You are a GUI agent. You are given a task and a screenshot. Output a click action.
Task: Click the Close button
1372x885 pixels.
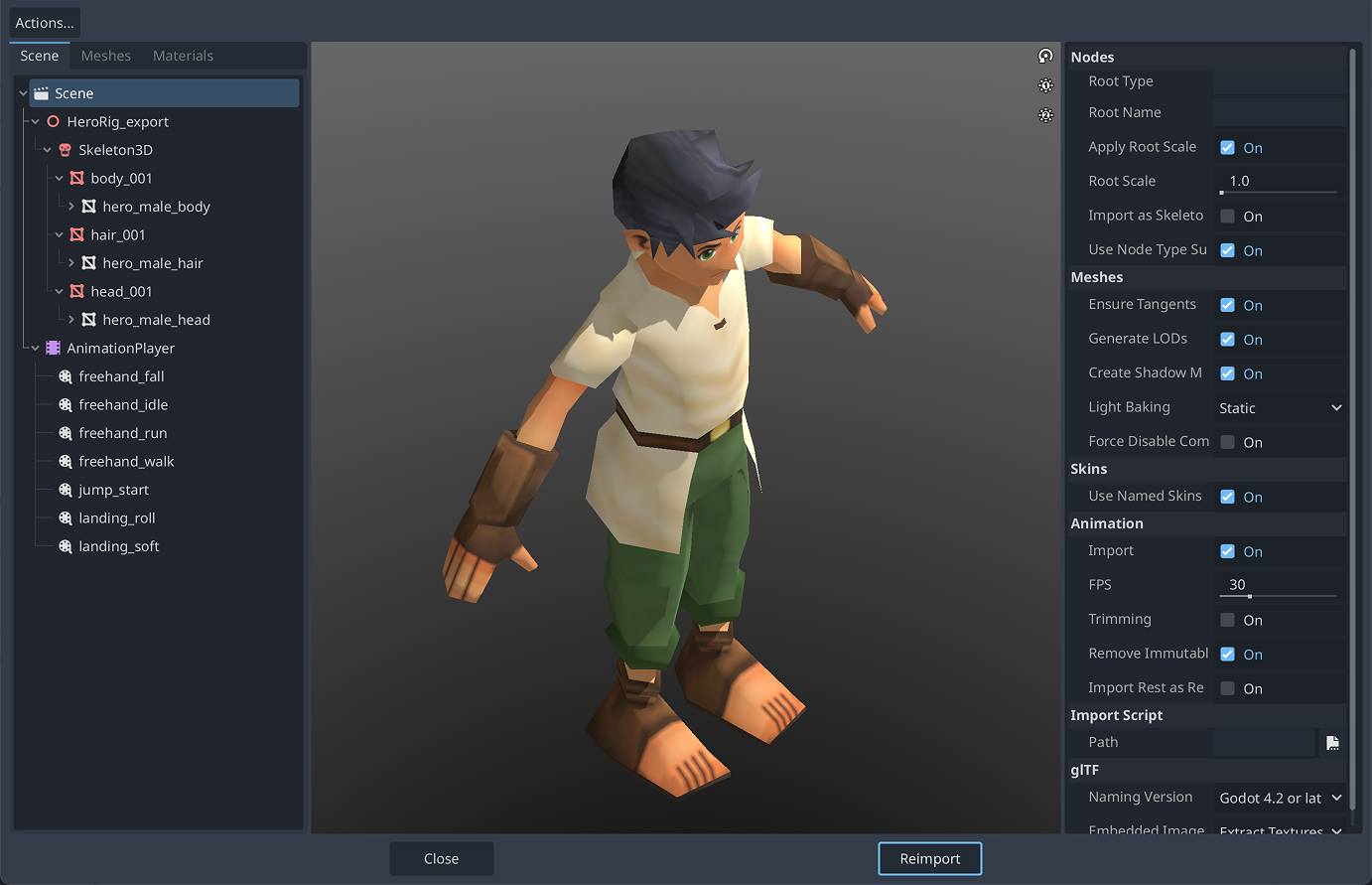point(441,858)
